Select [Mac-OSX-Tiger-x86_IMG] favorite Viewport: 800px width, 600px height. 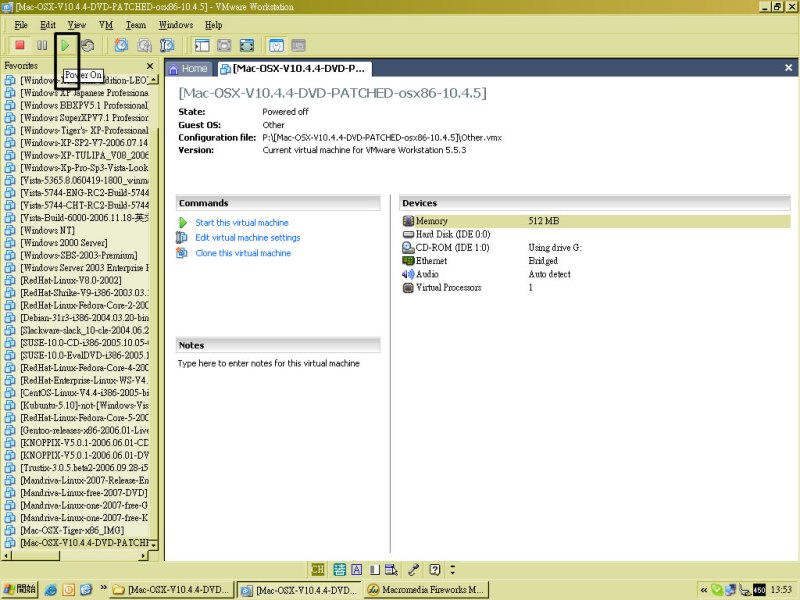[x=71, y=530]
